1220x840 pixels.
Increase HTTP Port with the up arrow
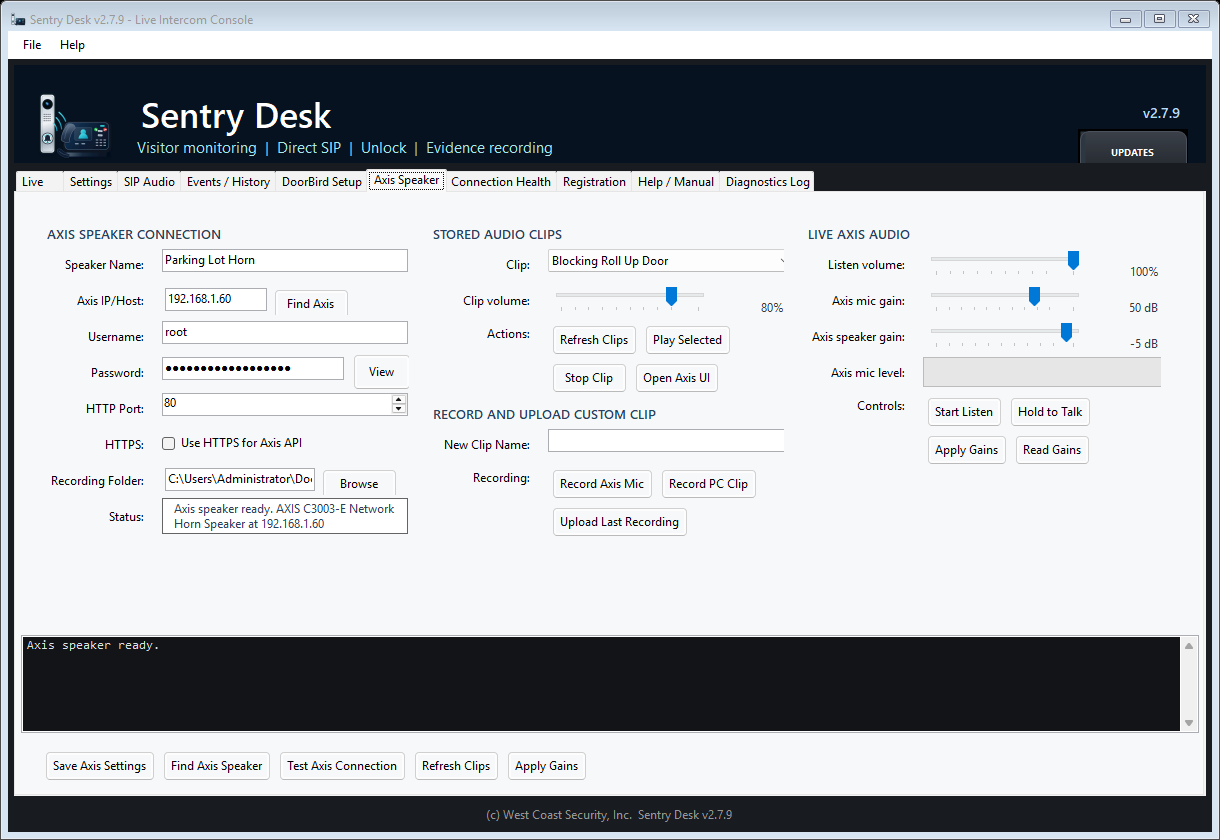[399, 399]
